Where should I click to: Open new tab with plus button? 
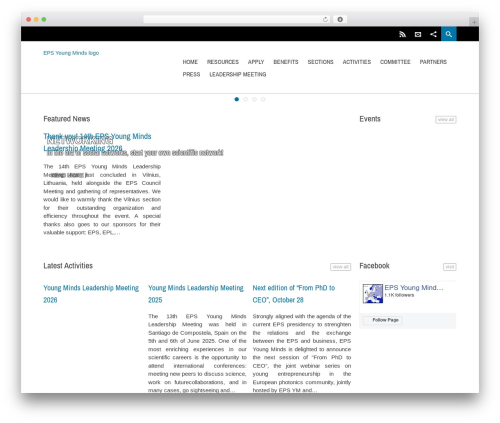(x=474, y=22)
